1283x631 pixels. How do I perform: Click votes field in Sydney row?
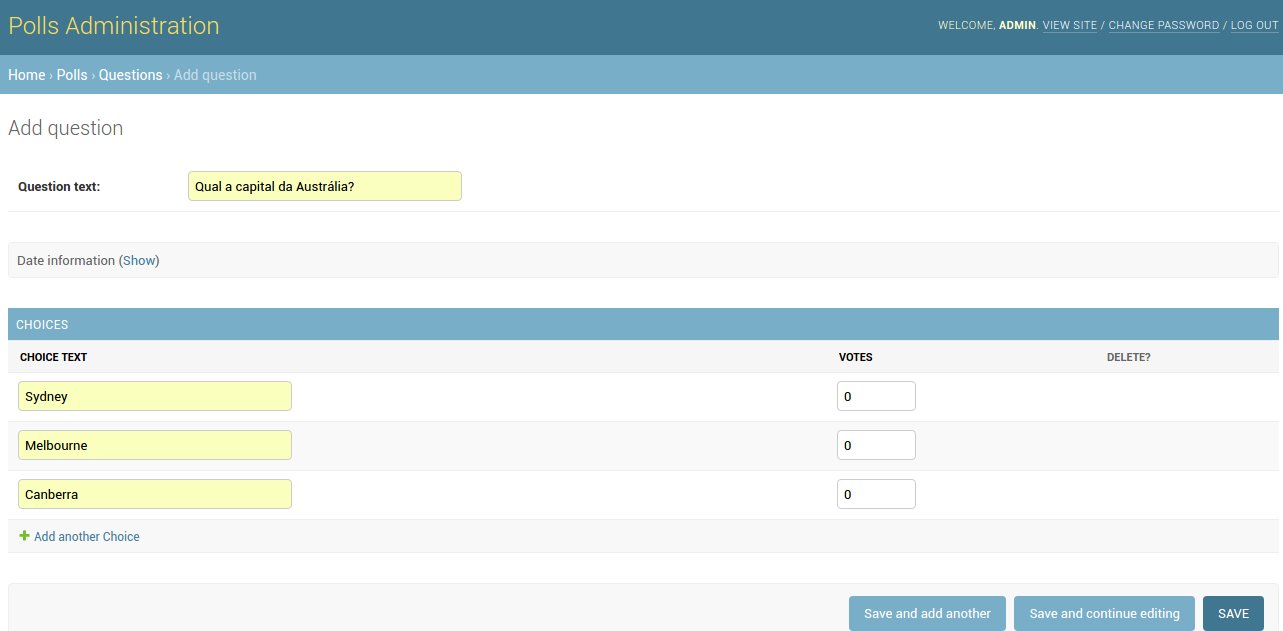click(876, 396)
